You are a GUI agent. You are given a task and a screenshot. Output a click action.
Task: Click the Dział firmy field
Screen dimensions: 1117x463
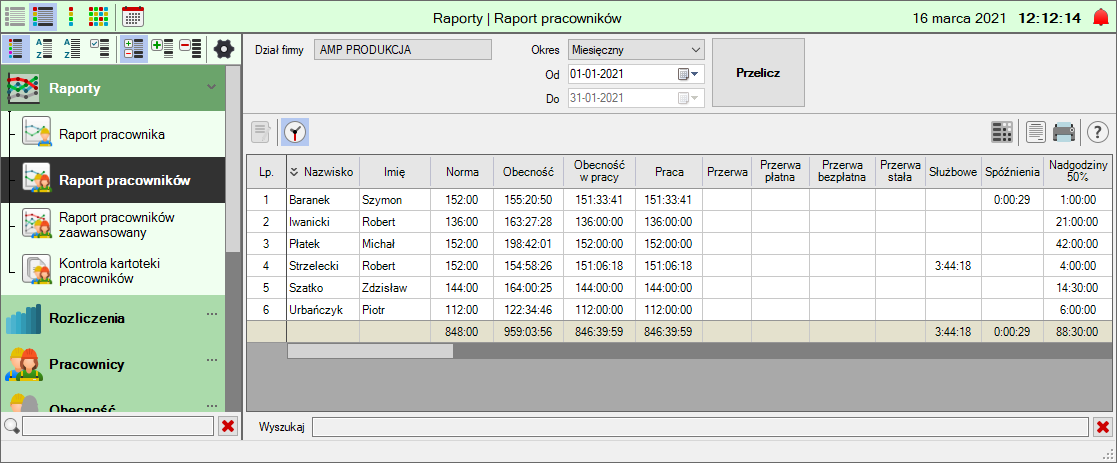pyautogui.click(x=402, y=50)
